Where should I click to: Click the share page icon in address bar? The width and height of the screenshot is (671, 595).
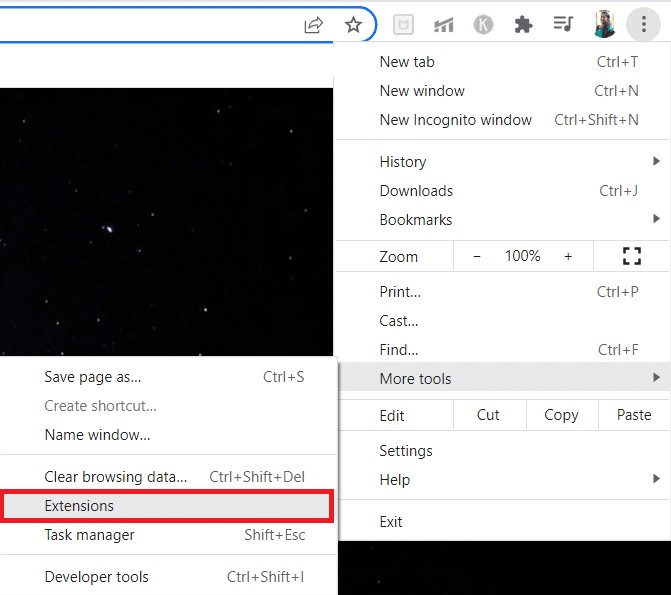pyautogui.click(x=314, y=24)
